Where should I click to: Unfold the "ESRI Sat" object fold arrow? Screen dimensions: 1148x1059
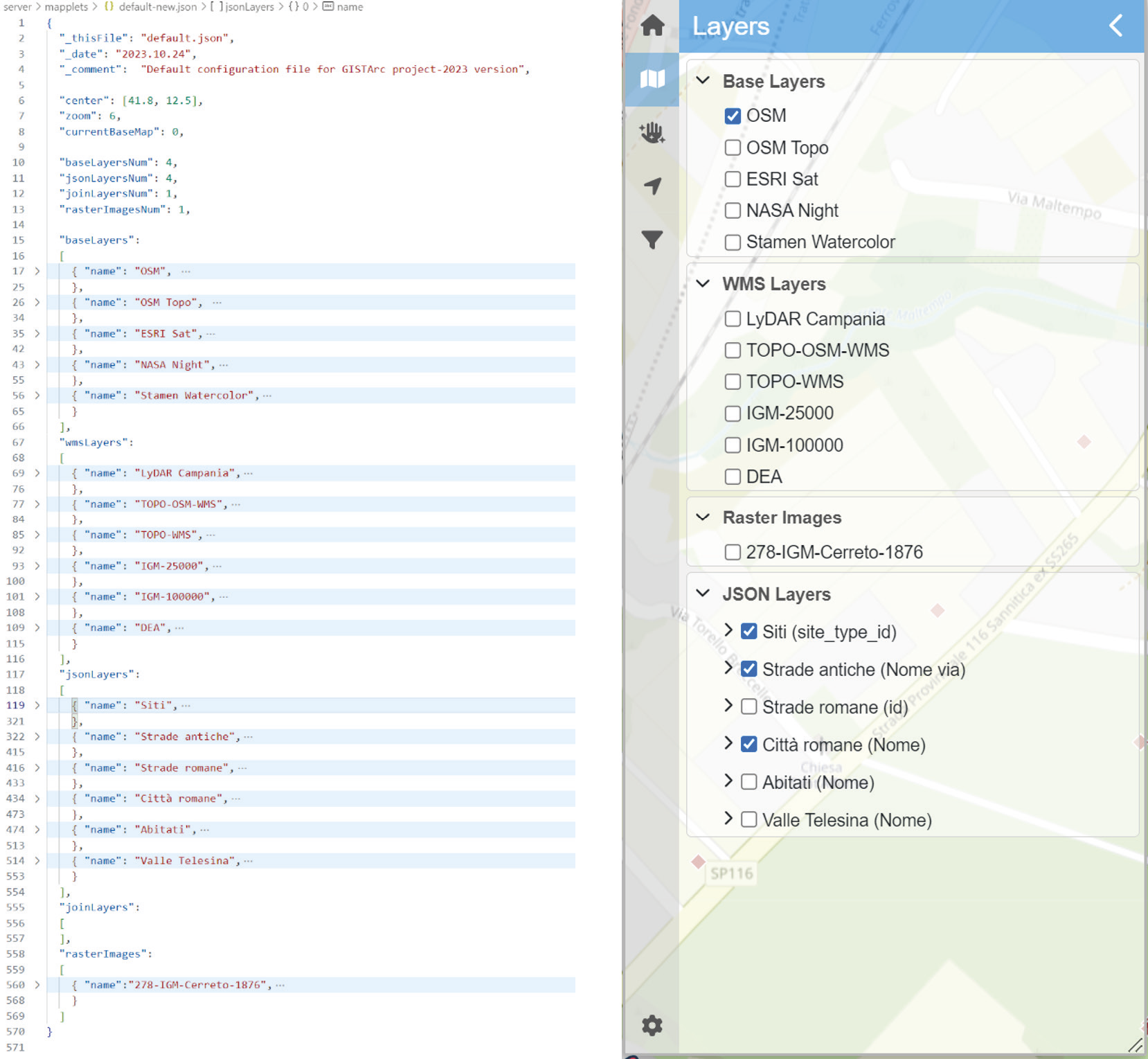[x=37, y=334]
